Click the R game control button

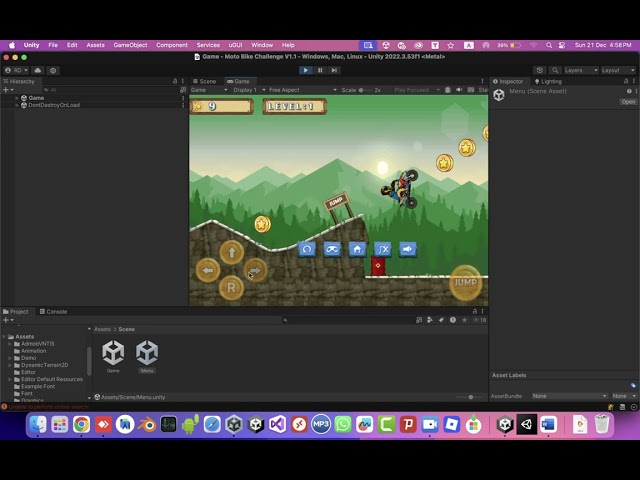(231, 288)
